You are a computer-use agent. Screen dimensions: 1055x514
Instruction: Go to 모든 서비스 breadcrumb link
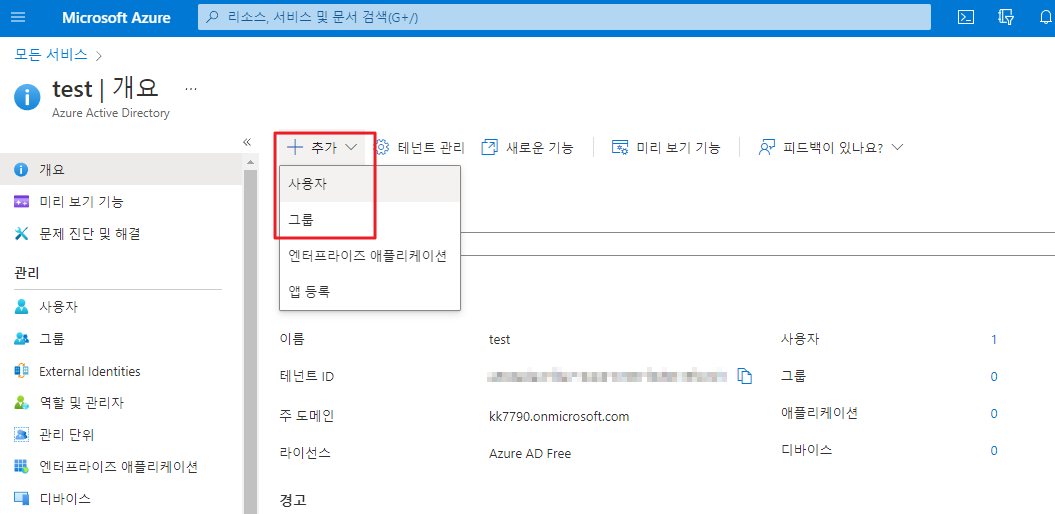point(50,54)
